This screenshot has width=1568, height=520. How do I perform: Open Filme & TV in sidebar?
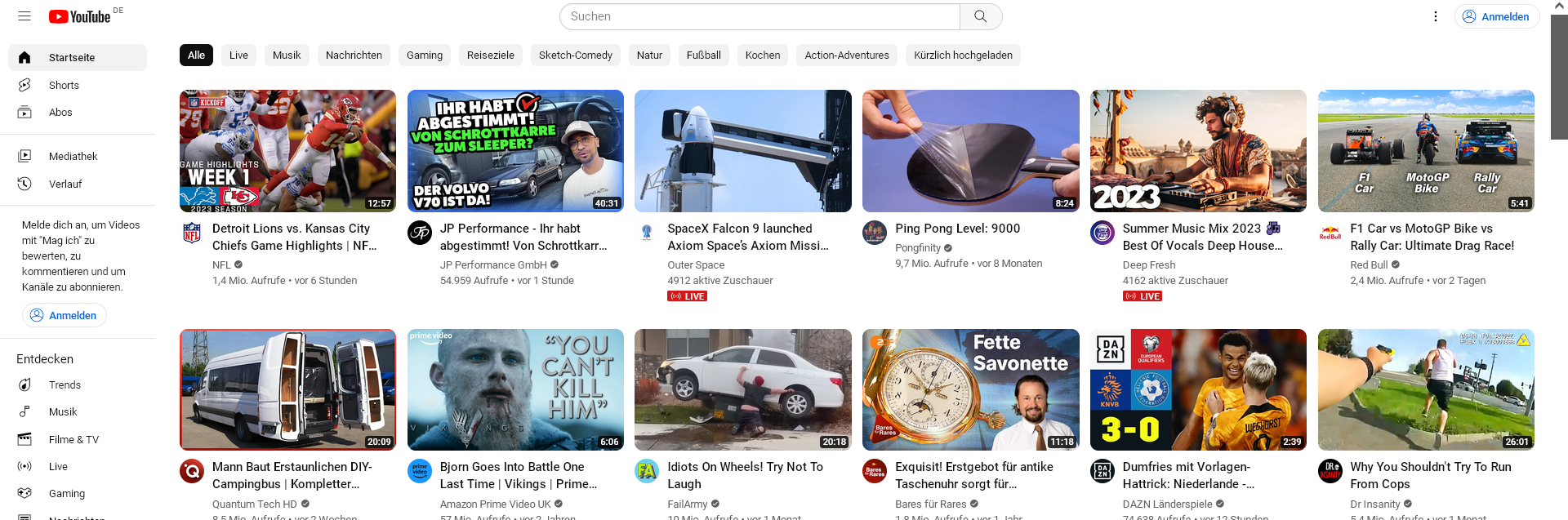pyautogui.click(x=78, y=439)
